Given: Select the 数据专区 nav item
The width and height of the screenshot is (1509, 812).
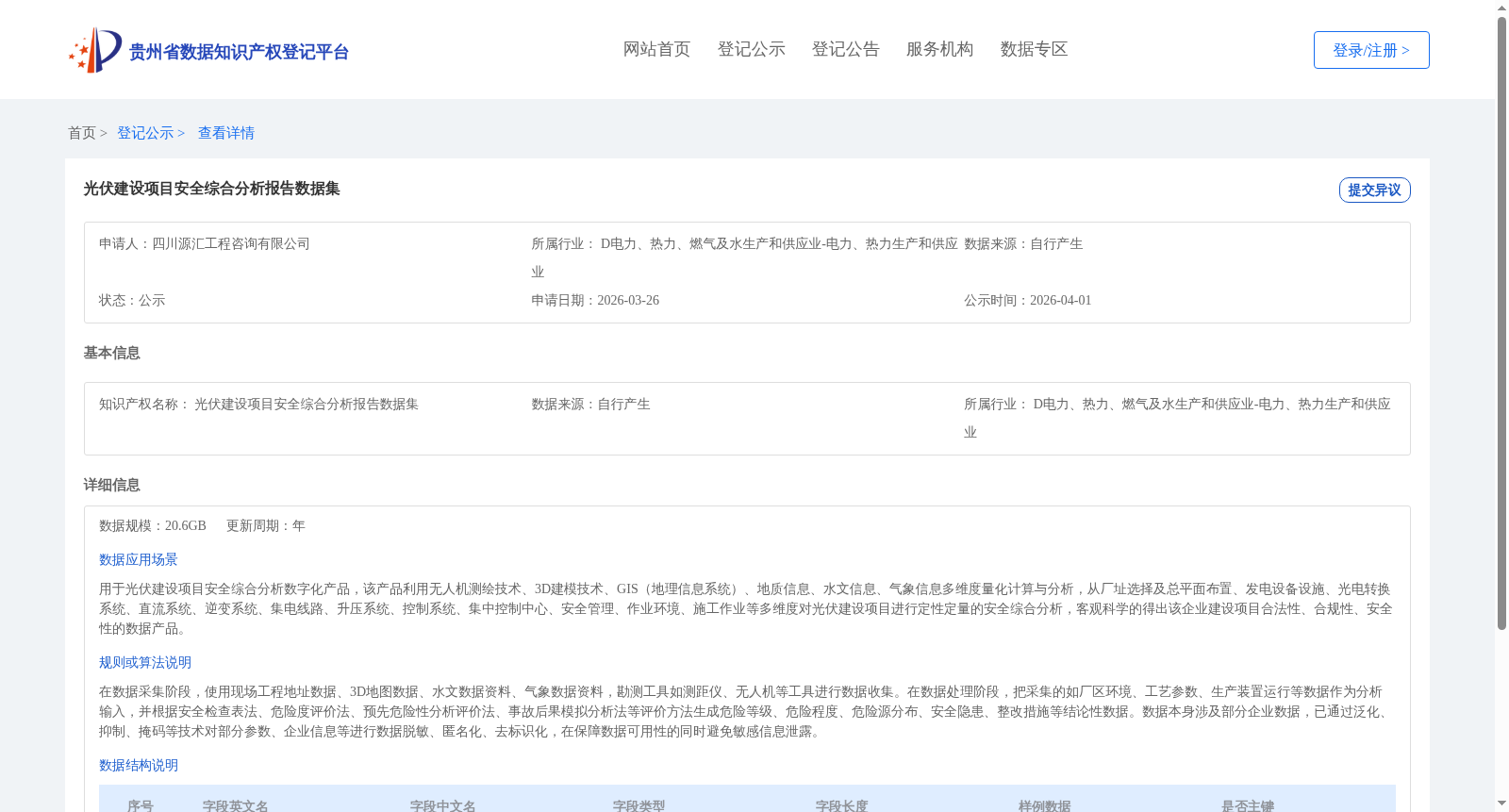Looking at the screenshot, I should 1034,49.
